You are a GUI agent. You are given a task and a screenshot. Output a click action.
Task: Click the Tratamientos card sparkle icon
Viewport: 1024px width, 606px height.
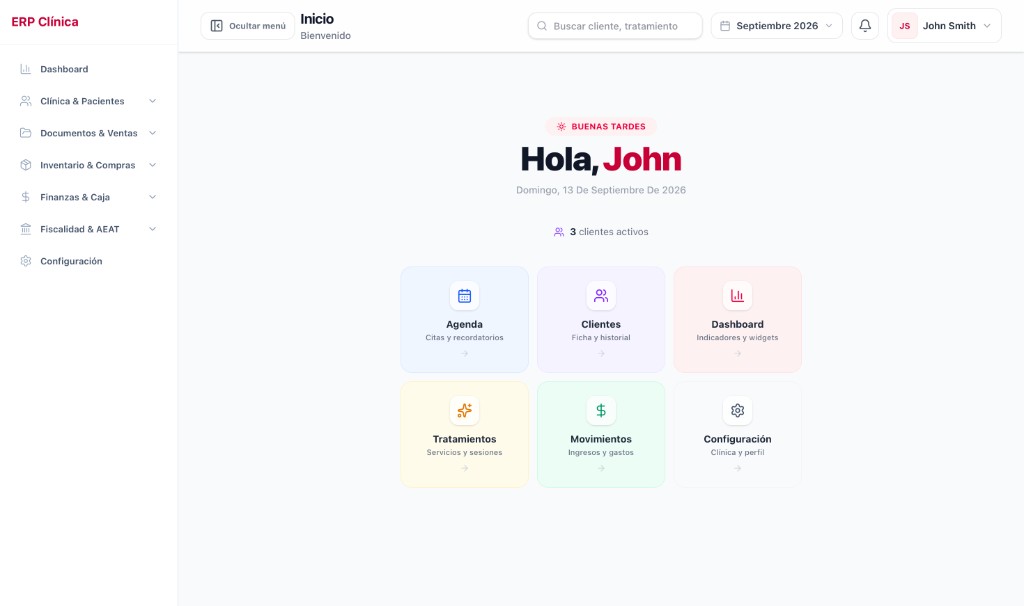(464, 411)
